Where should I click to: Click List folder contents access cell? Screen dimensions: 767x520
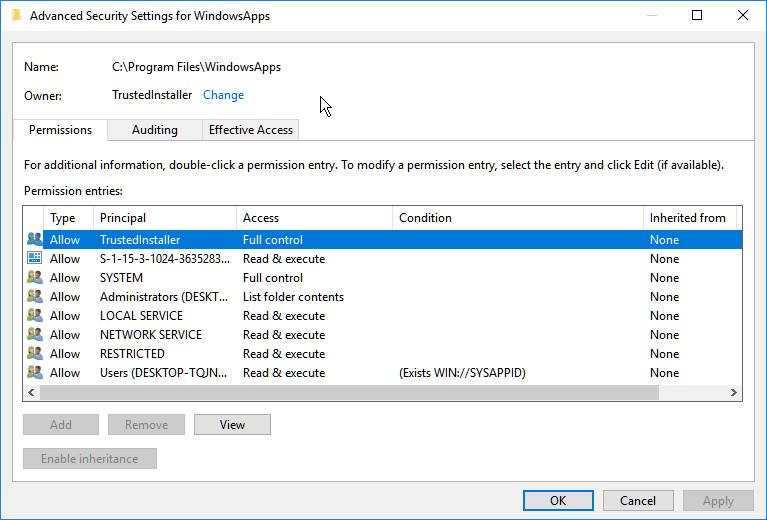(x=293, y=297)
